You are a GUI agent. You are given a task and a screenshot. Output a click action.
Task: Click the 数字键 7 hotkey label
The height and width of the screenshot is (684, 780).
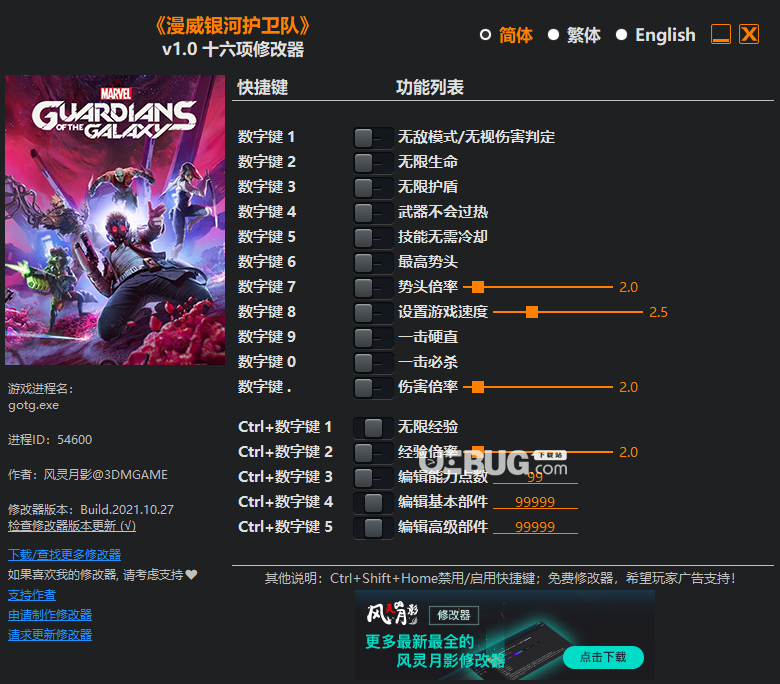pos(267,287)
